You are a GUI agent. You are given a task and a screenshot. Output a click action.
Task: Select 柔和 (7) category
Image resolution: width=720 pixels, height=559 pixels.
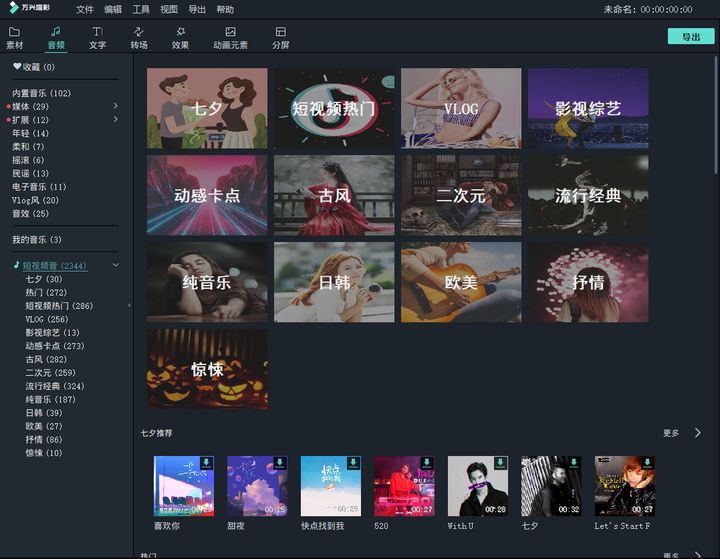tap(28, 147)
